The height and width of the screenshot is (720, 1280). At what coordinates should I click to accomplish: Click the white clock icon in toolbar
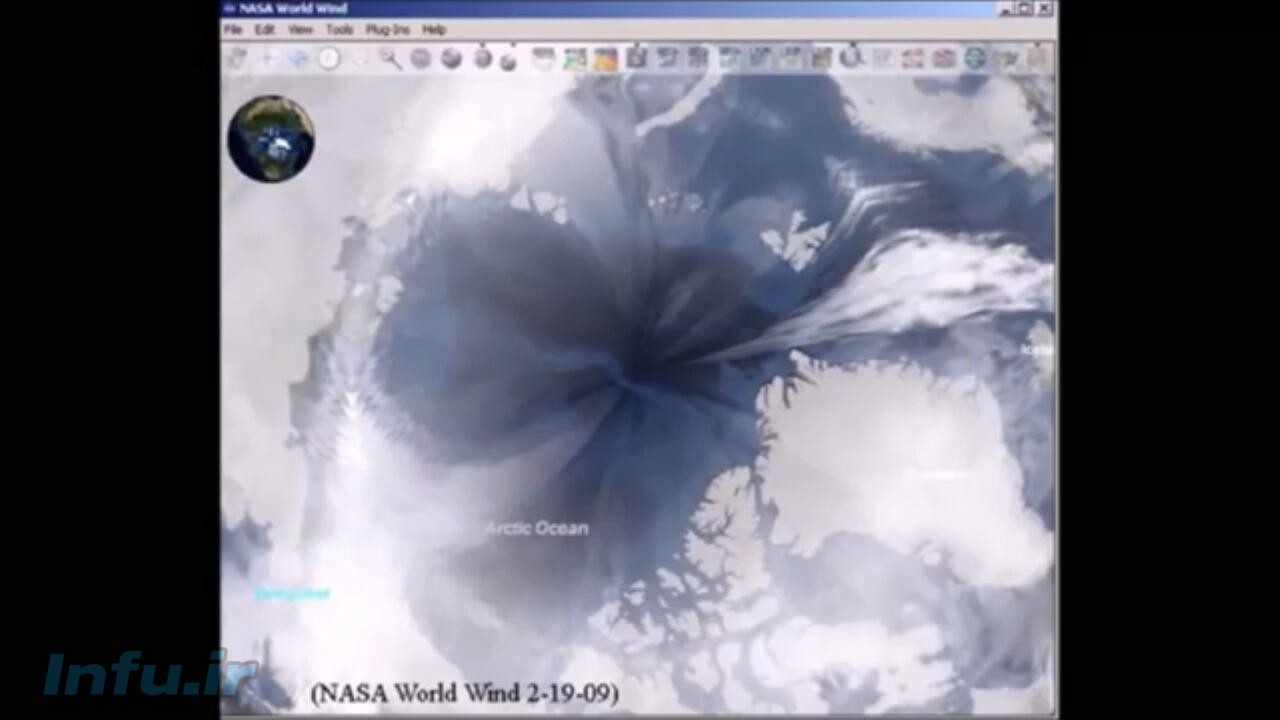329,59
